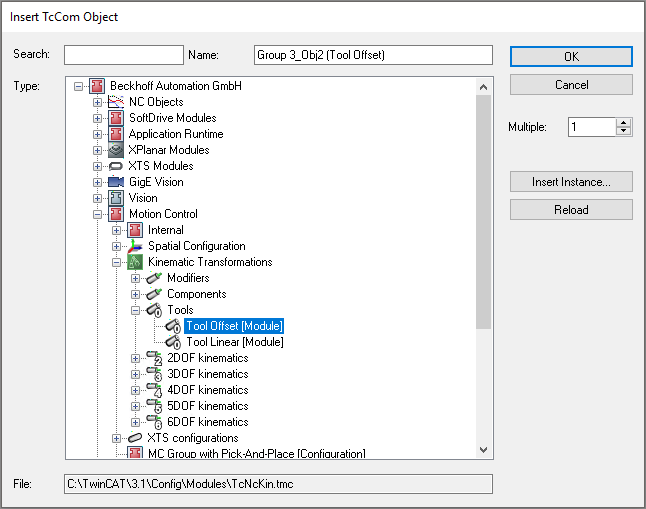Click the tree vertical scrollbar thumb
The height and width of the screenshot is (509, 646).
(484, 212)
